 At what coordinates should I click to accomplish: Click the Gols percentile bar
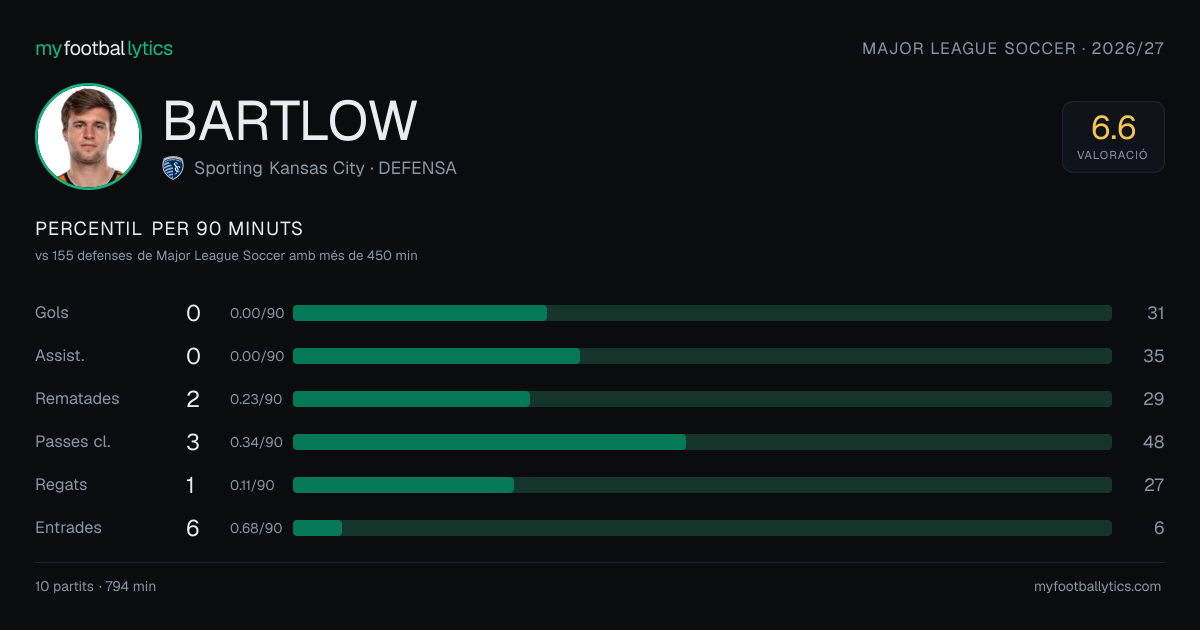point(702,313)
